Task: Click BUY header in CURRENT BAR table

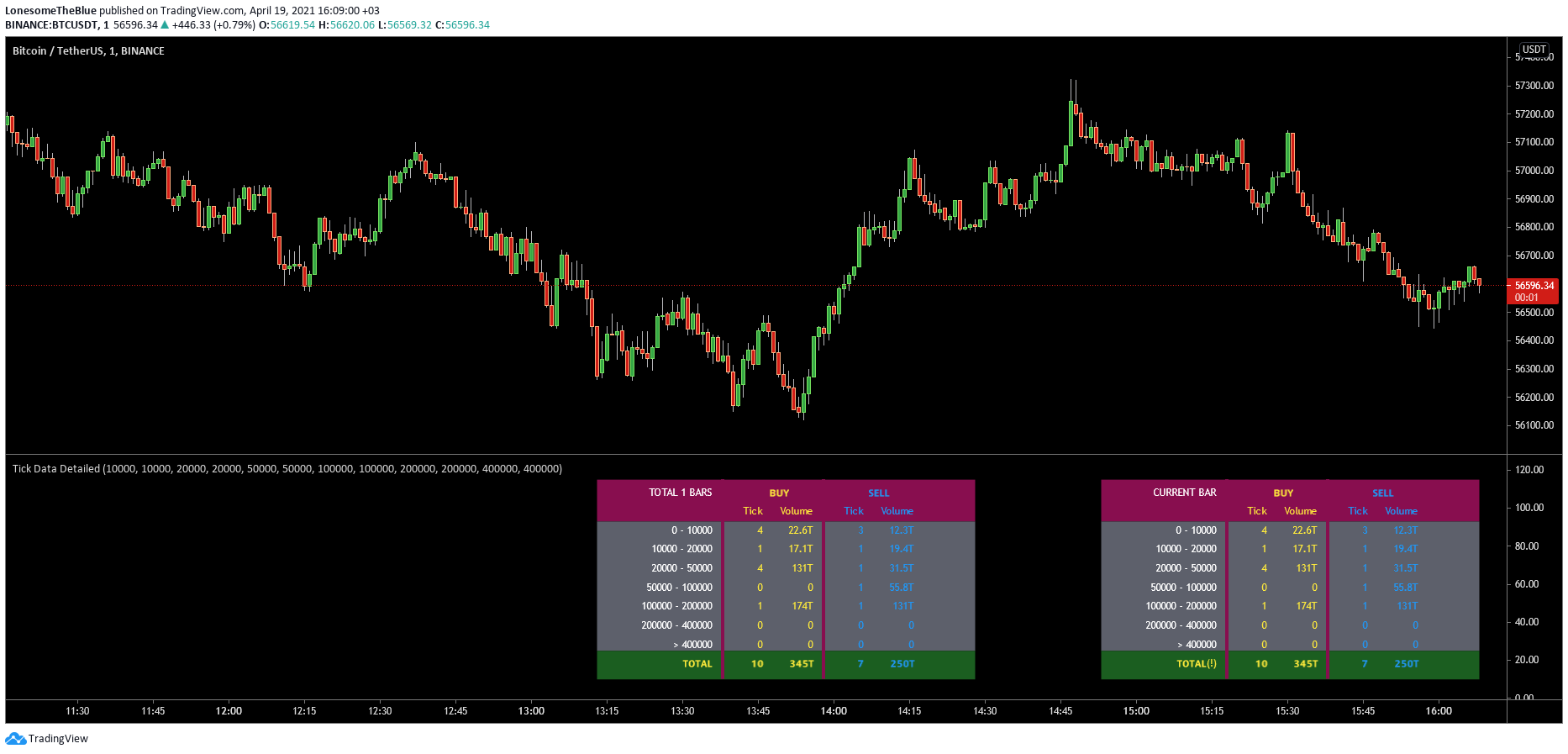Action: [1283, 493]
